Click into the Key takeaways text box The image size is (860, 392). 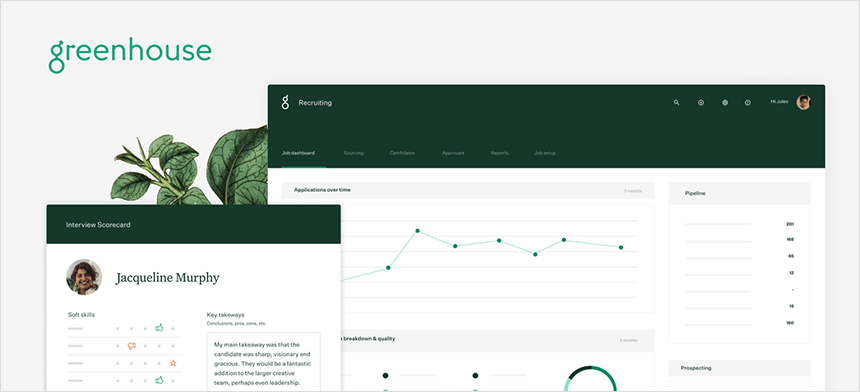pos(264,362)
